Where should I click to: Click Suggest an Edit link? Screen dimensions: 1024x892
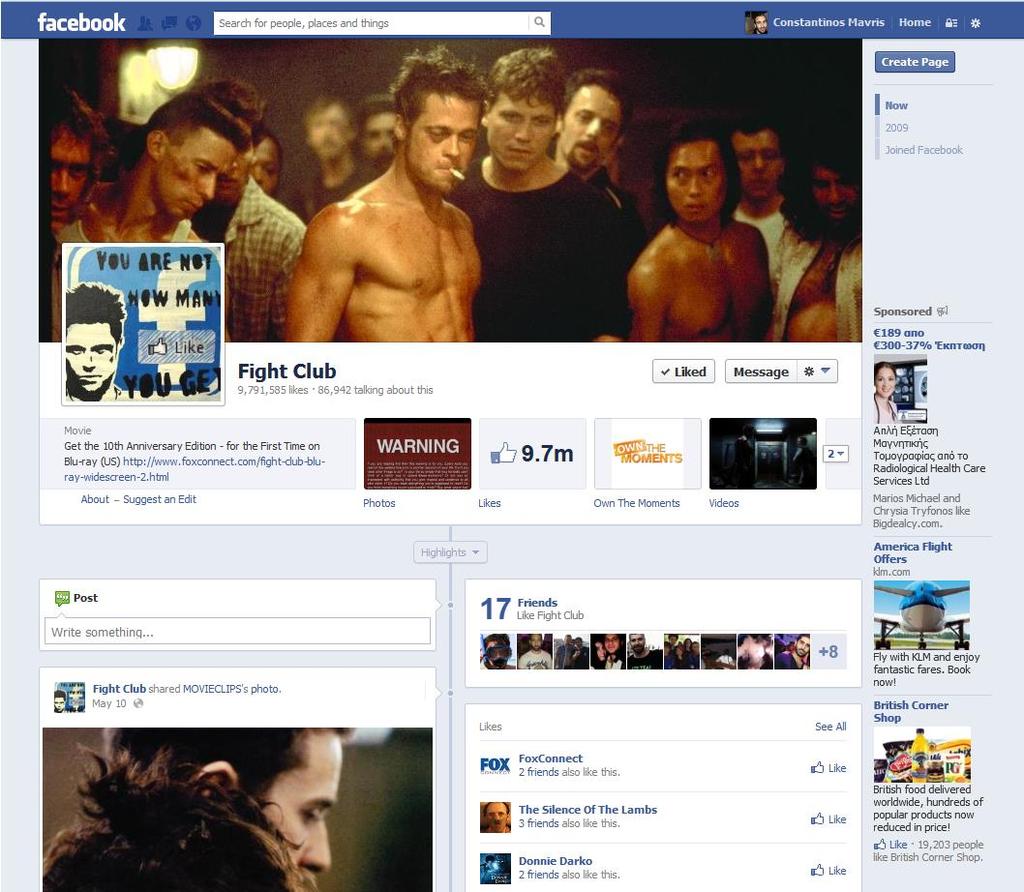[x=159, y=499]
